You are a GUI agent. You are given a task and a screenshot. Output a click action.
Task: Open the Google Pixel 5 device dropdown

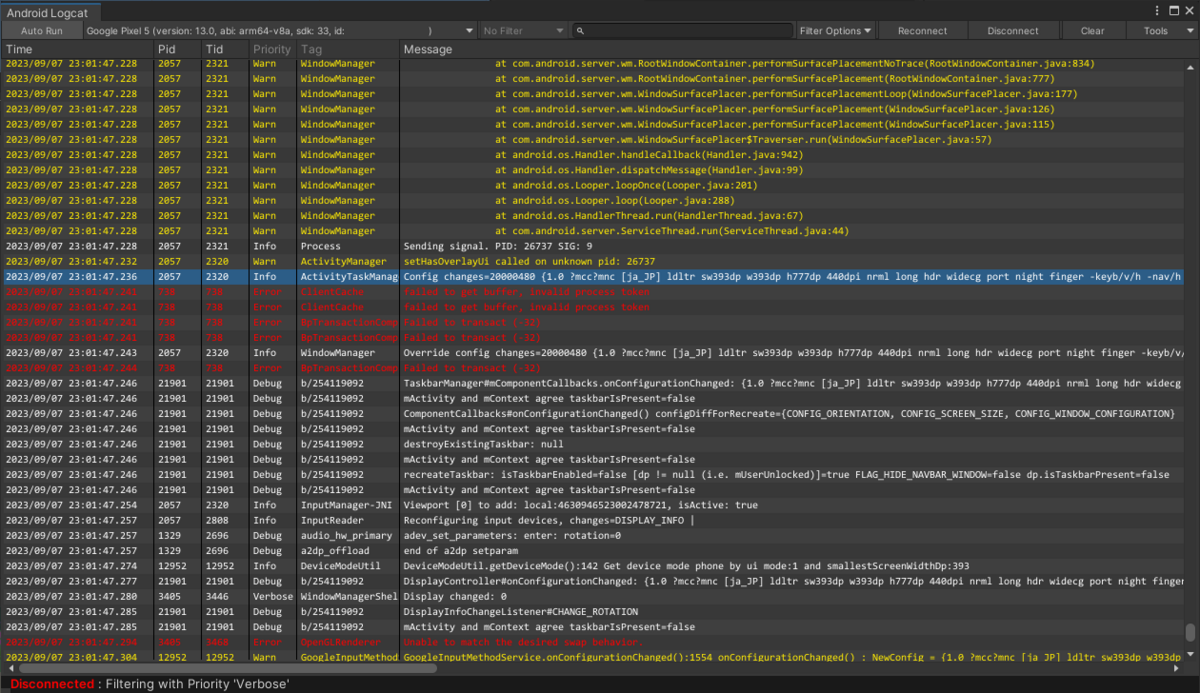tap(279, 31)
